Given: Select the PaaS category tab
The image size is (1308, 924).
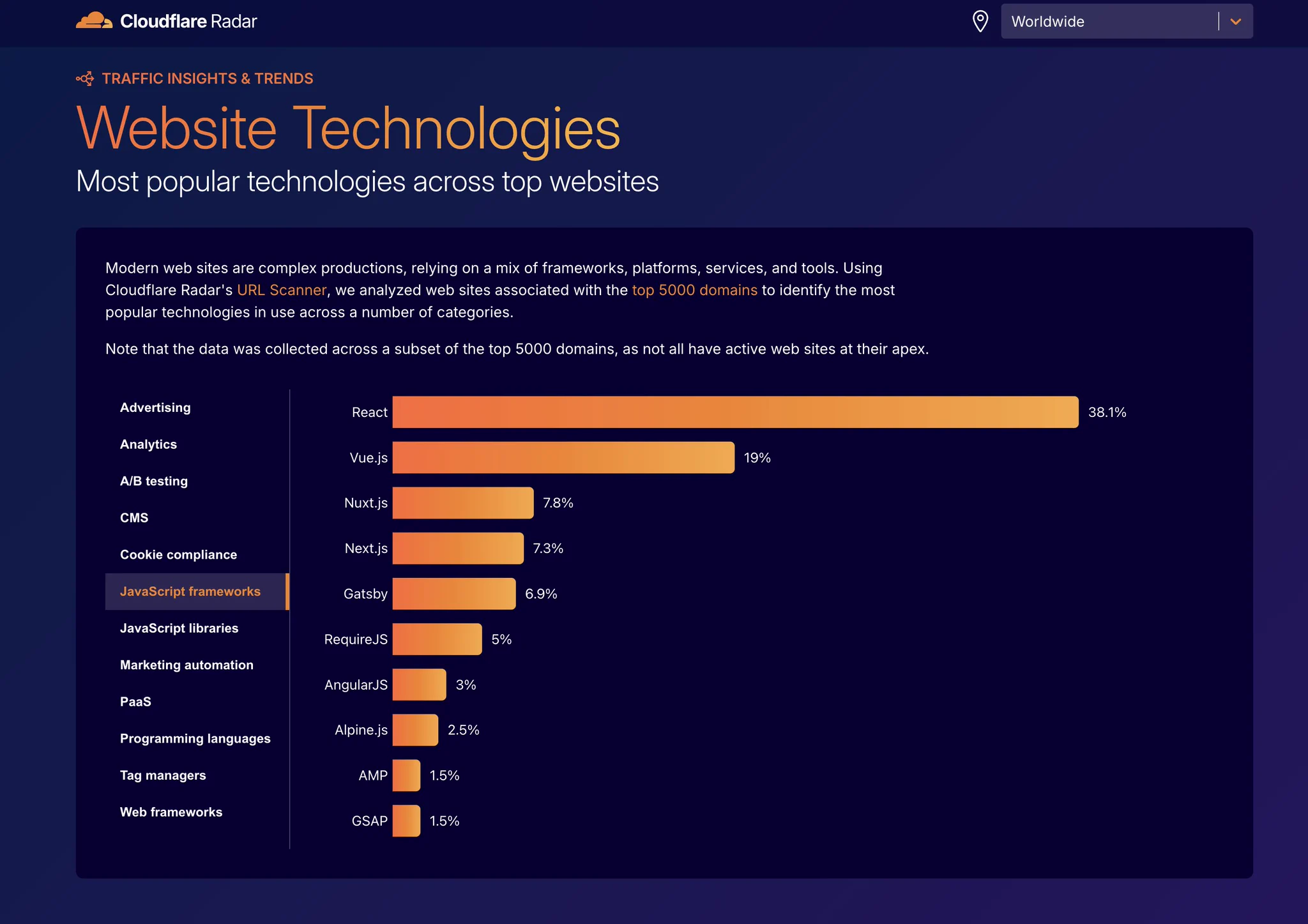Looking at the screenshot, I should pos(197,702).
